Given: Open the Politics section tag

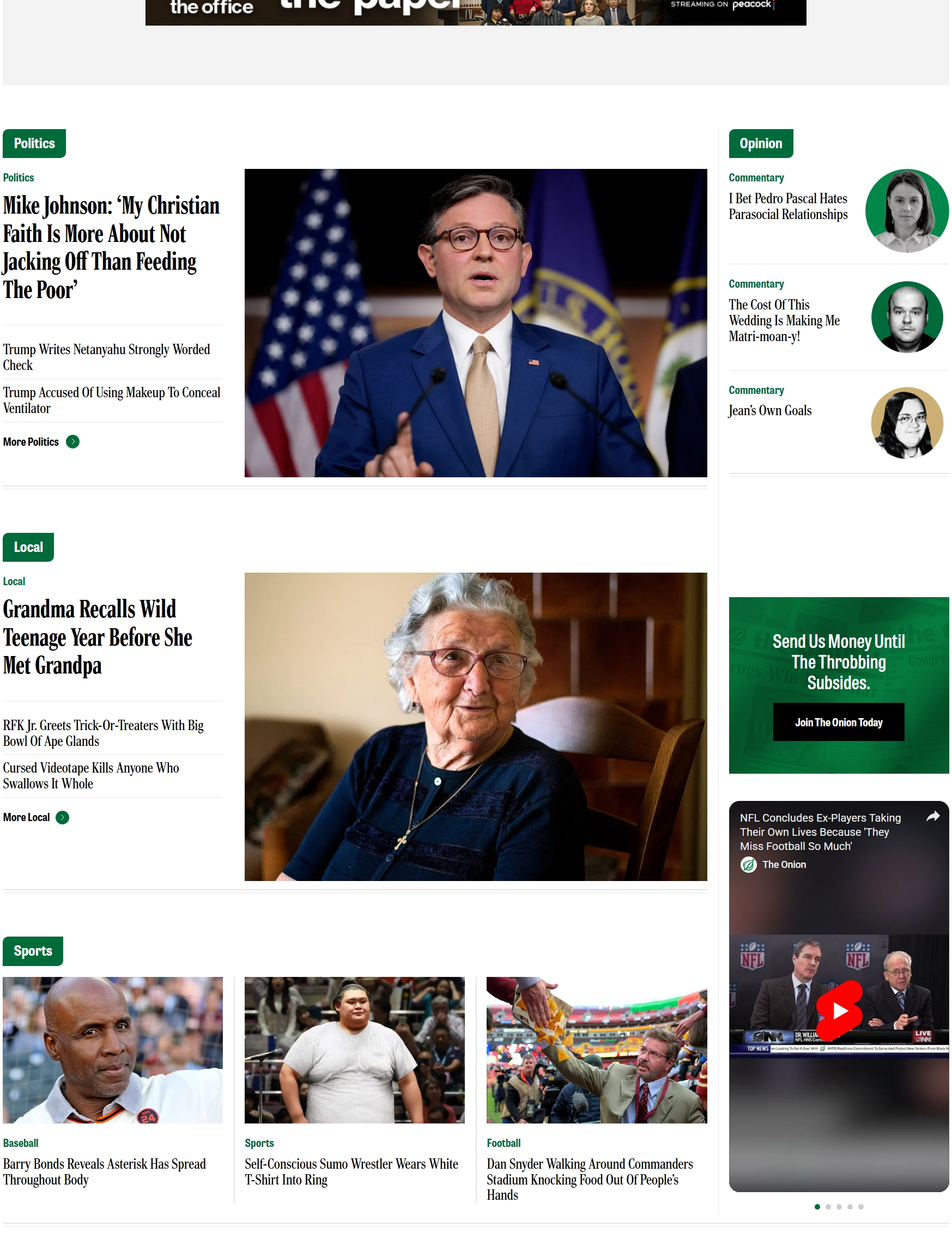Looking at the screenshot, I should tap(34, 143).
